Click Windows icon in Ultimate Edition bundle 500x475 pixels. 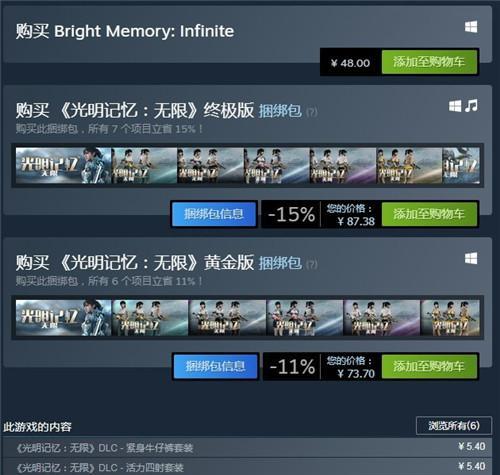tap(455, 106)
